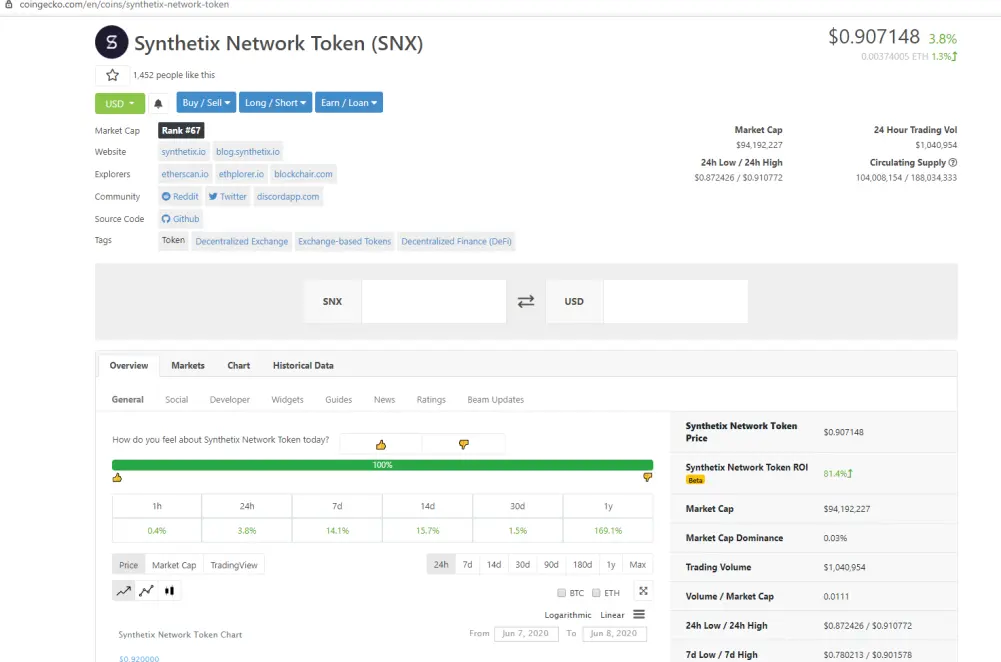1001x662 pixels.
Task: Click the site lock icon in address bar
Action: coord(9,4)
